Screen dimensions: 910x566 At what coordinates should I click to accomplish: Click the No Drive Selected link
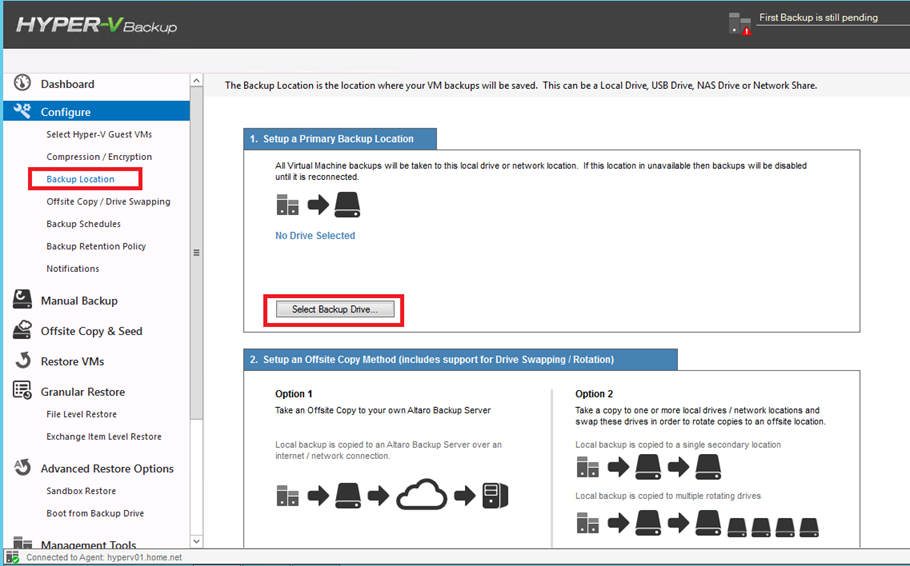(x=315, y=235)
